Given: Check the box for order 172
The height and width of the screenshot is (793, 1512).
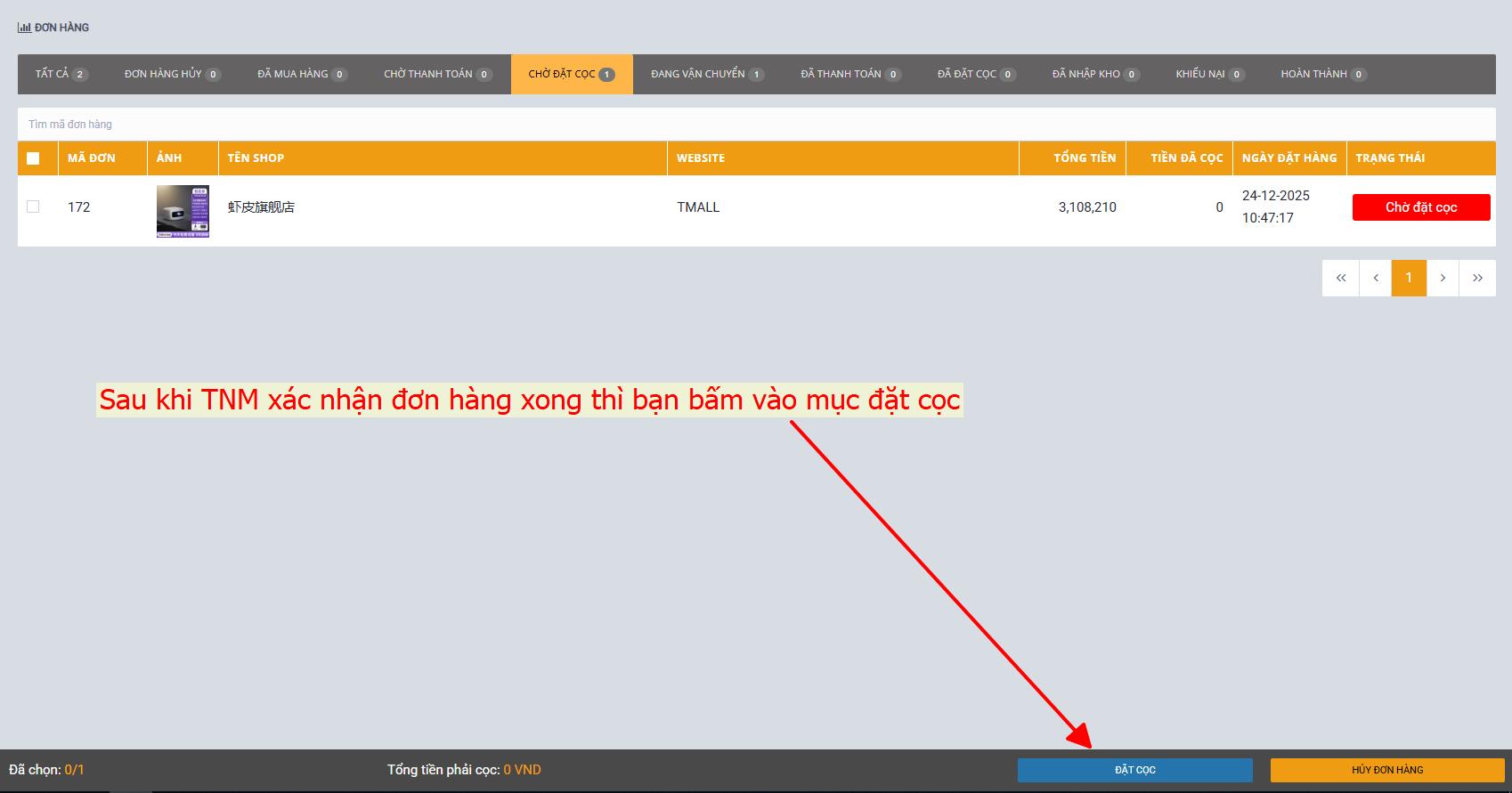Looking at the screenshot, I should pos(33,206).
